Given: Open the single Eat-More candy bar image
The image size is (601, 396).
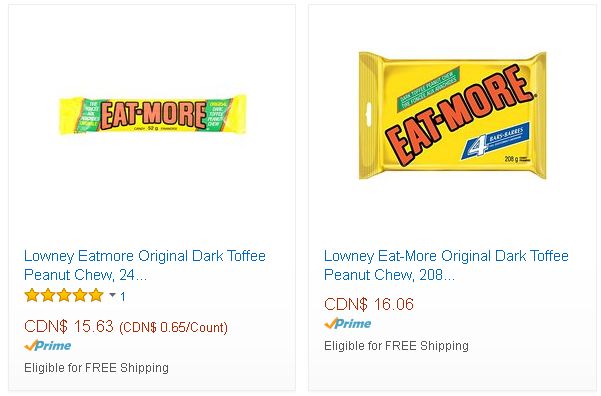Looking at the screenshot, I should [153, 114].
